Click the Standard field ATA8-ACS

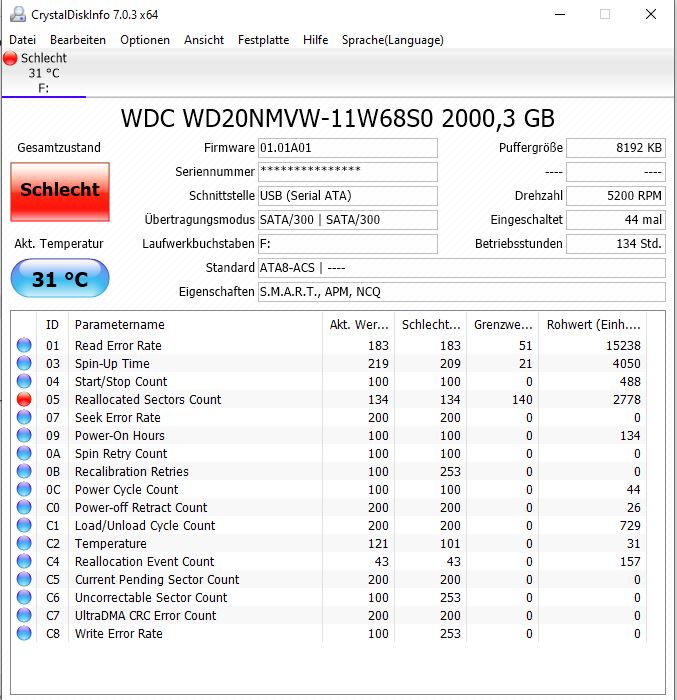[462, 268]
